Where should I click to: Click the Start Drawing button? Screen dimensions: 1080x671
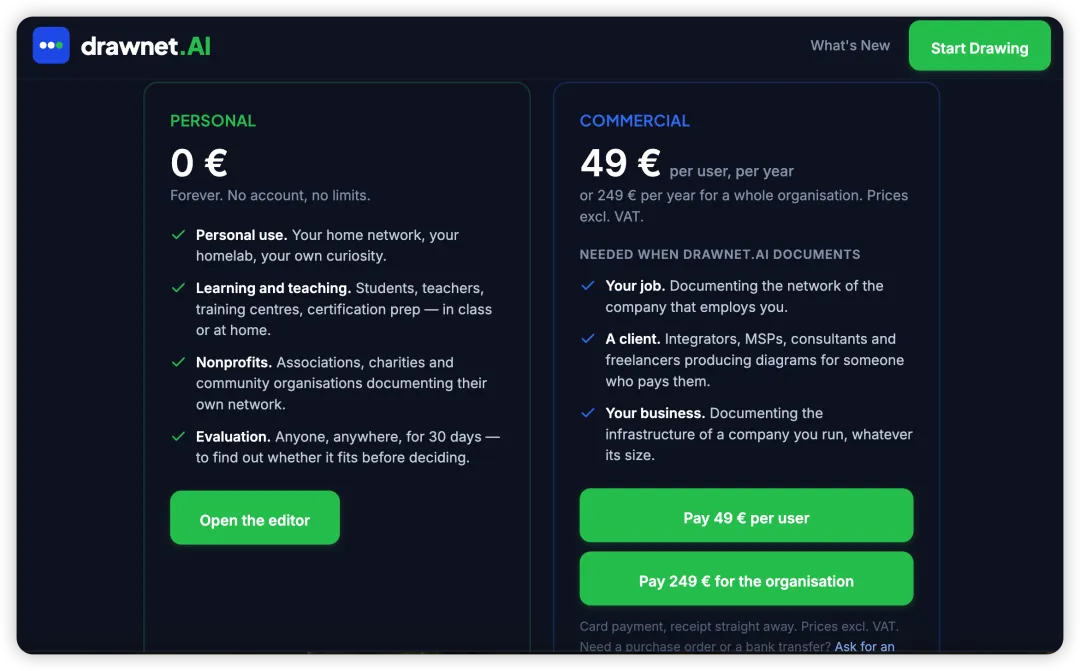[x=979, y=46]
